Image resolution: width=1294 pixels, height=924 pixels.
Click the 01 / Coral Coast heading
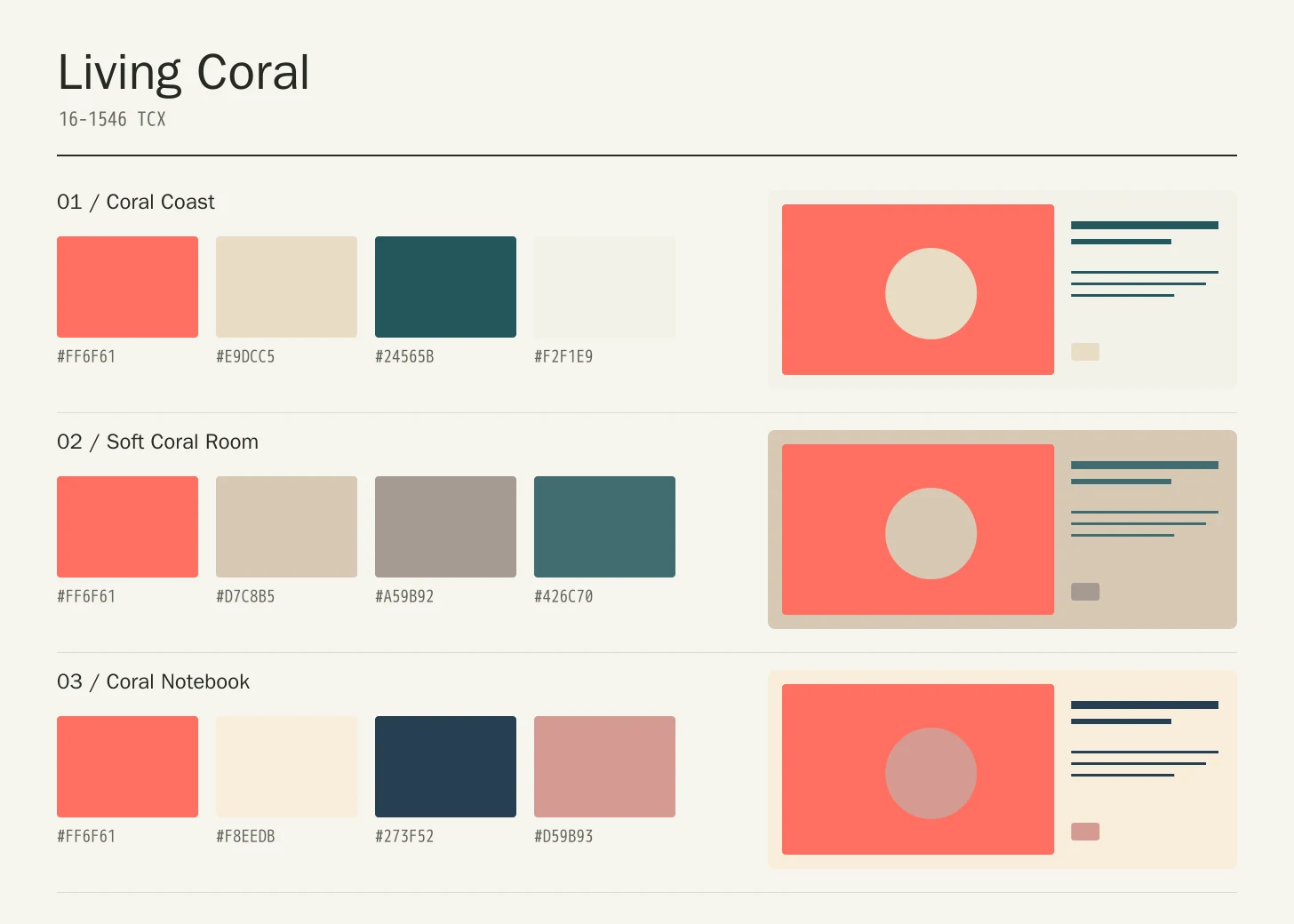[x=136, y=203]
